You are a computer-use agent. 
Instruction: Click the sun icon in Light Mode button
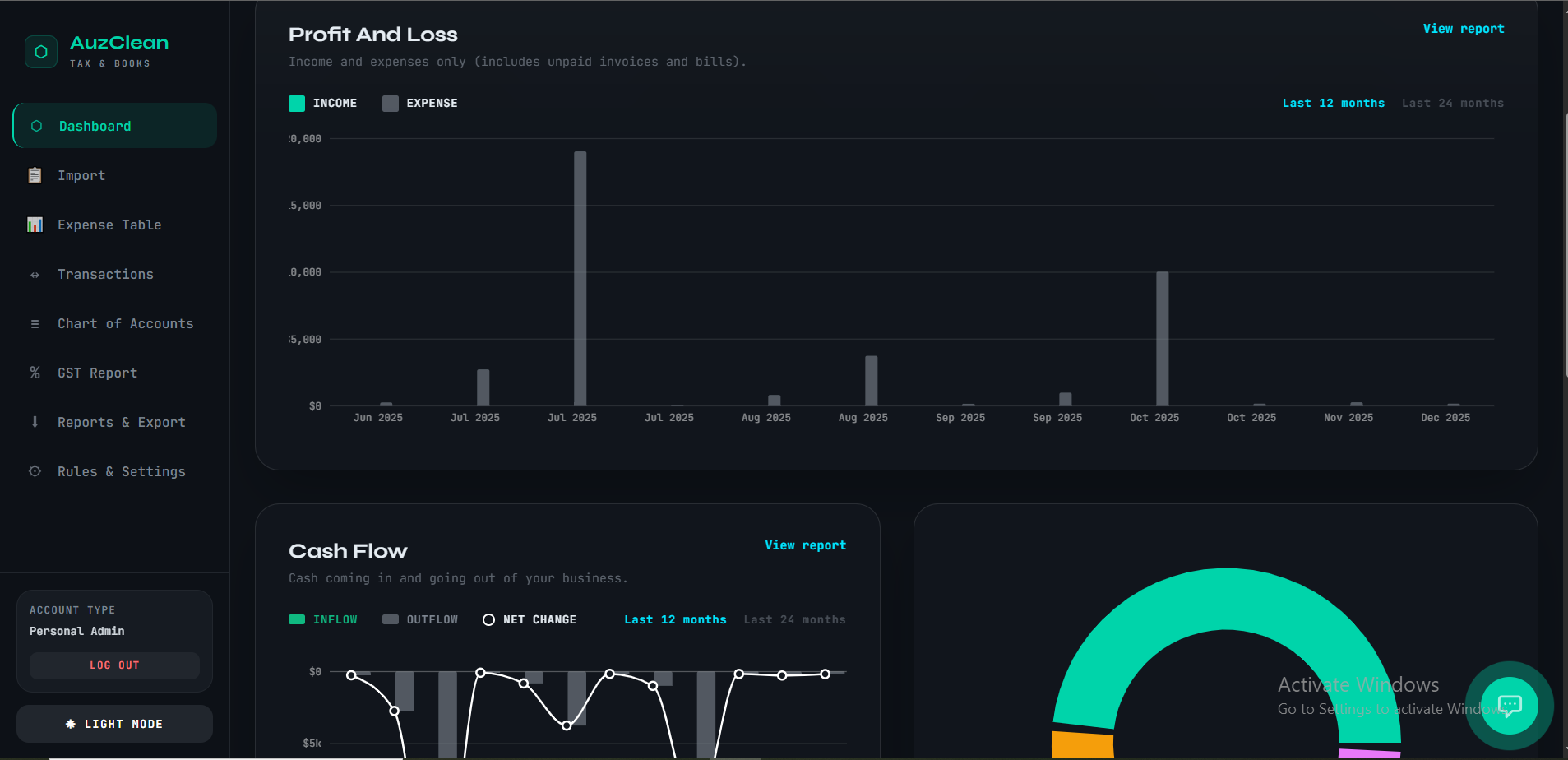click(71, 724)
